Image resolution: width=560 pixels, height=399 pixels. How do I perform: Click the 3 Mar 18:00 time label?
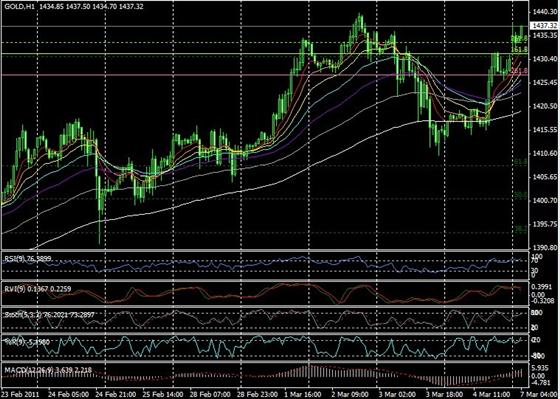coord(446,394)
